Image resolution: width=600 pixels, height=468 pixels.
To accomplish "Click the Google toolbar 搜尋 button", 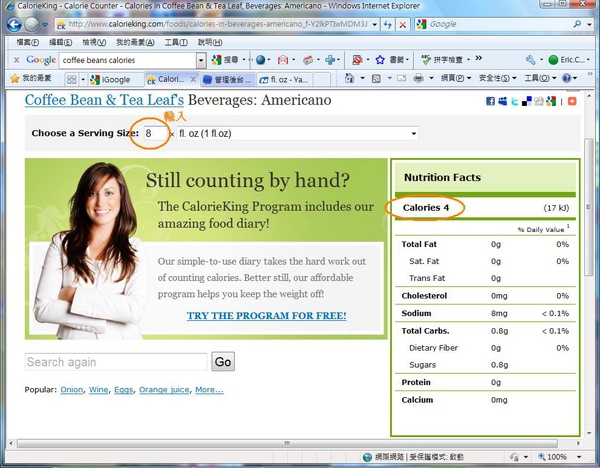I will coord(225,60).
